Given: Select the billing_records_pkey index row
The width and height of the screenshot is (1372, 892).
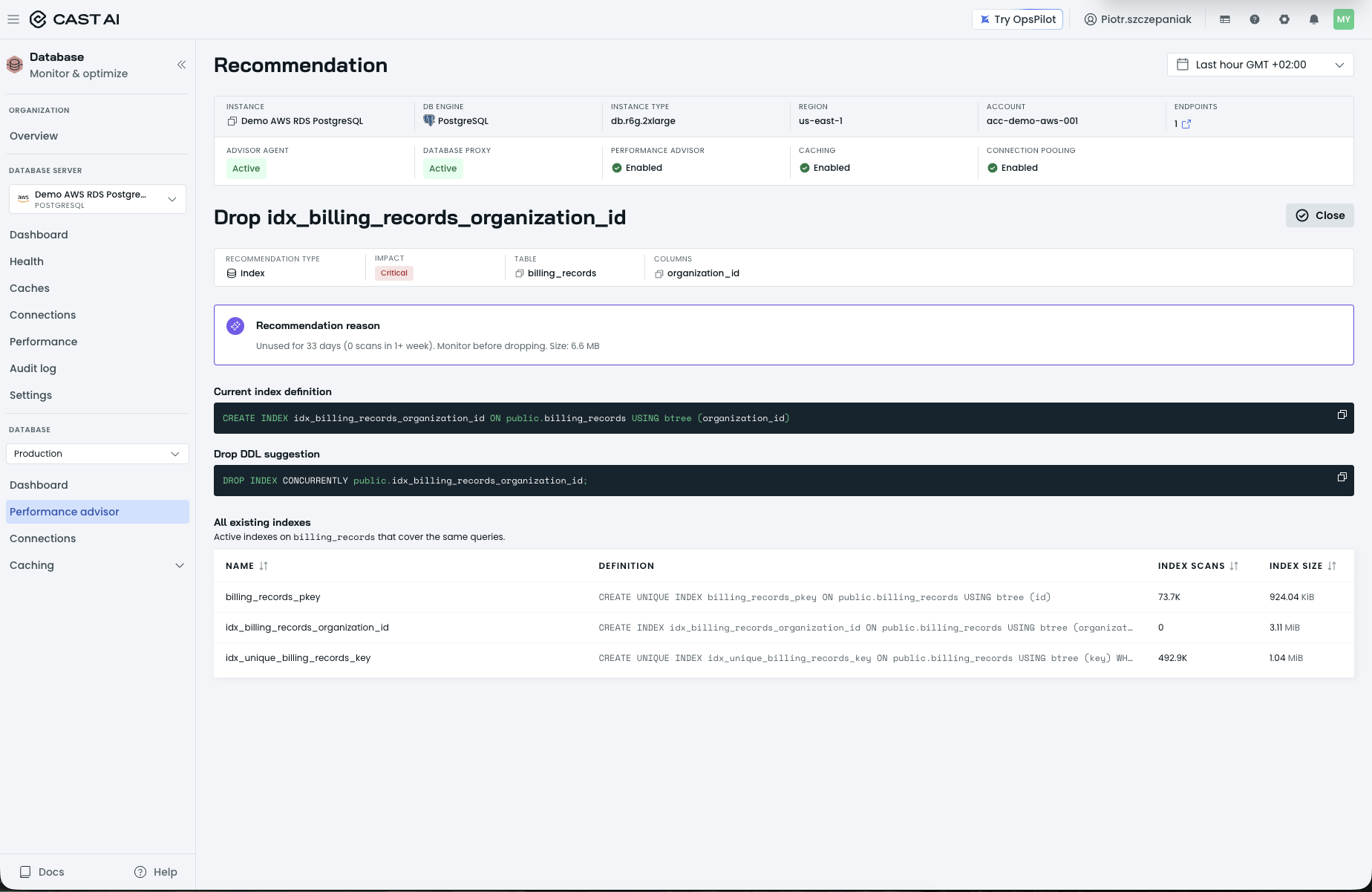Looking at the screenshot, I should (x=783, y=597).
